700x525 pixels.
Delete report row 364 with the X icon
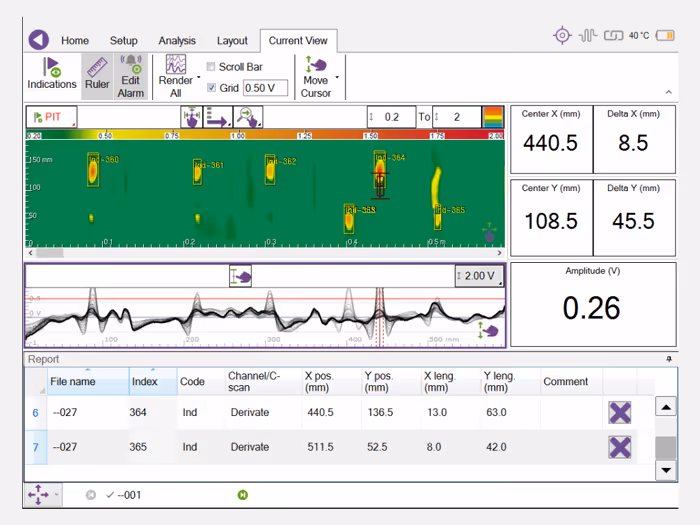coord(620,412)
